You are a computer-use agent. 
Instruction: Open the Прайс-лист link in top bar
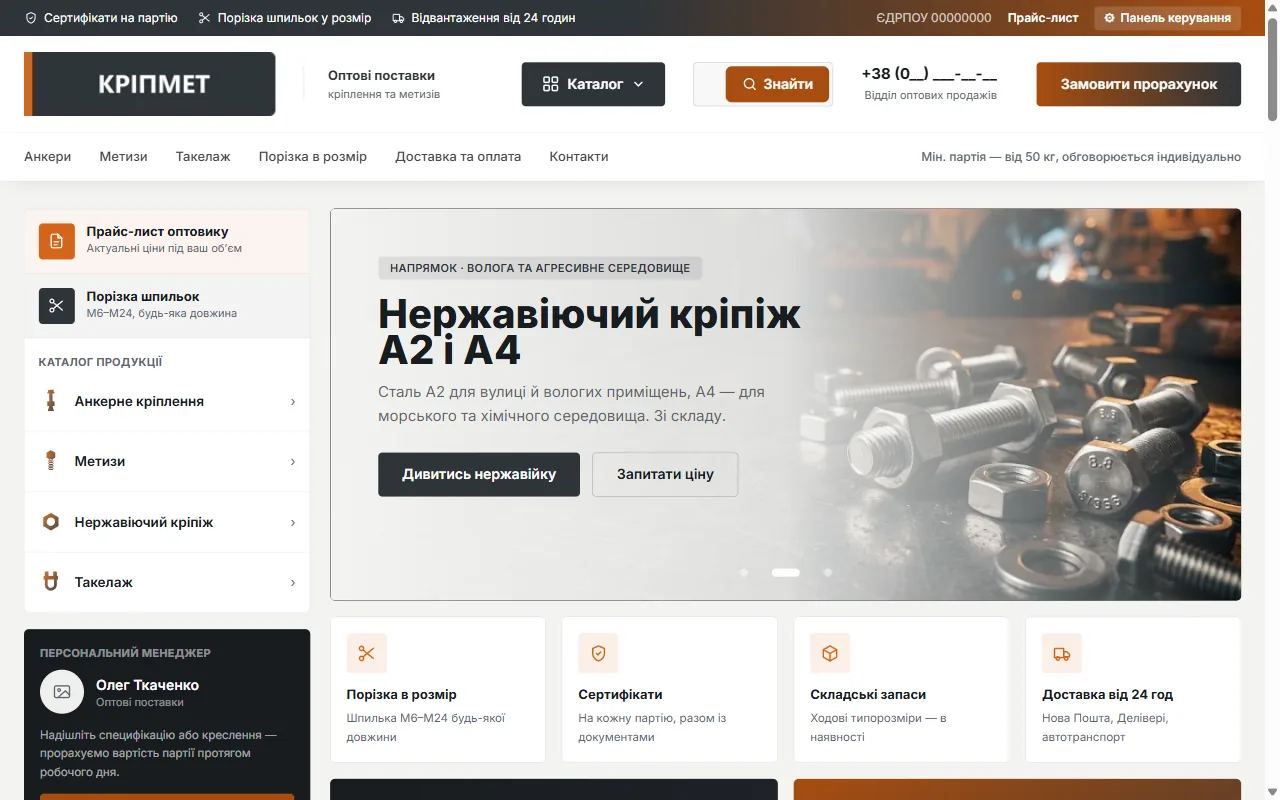coord(1043,18)
